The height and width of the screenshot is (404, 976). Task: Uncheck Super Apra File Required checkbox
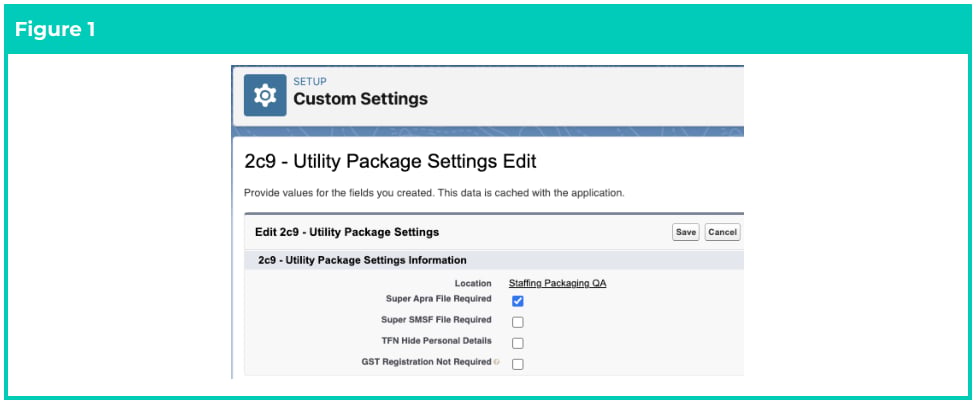tap(518, 301)
